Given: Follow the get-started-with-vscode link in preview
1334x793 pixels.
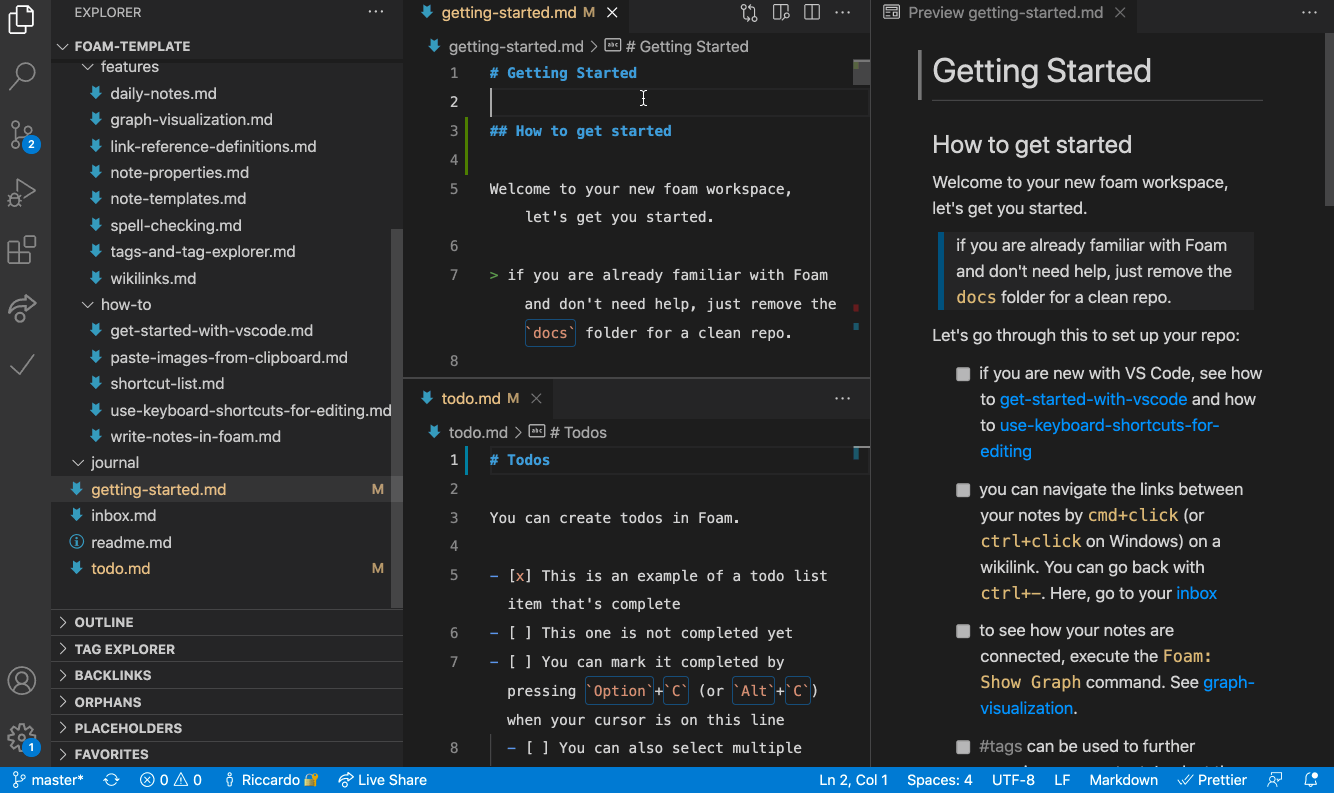Looking at the screenshot, I should coord(1093,399).
